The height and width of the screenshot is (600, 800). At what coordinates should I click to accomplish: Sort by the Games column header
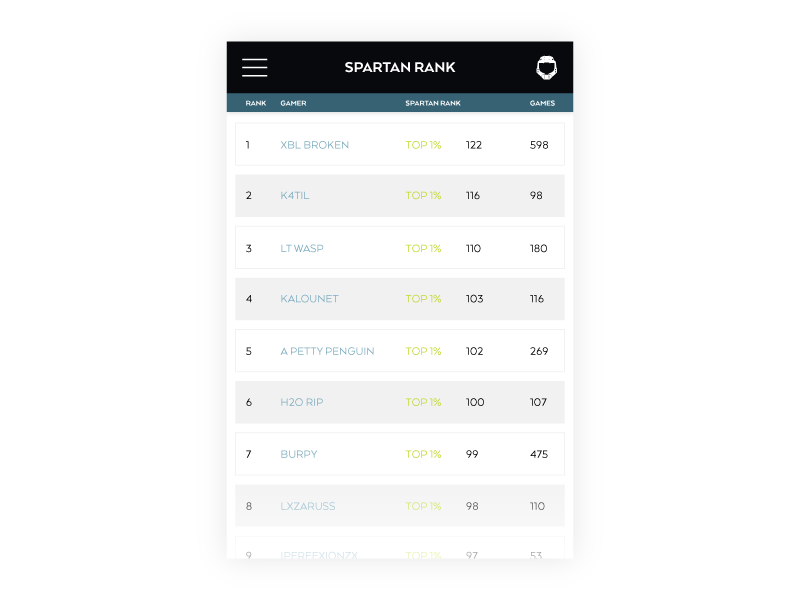(542, 103)
